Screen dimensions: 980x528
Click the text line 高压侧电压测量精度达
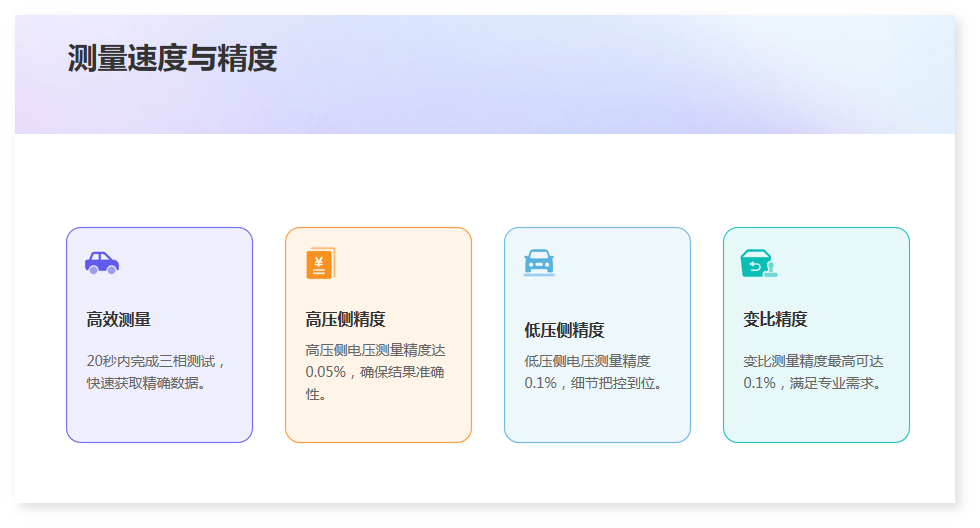click(x=375, y=350)
